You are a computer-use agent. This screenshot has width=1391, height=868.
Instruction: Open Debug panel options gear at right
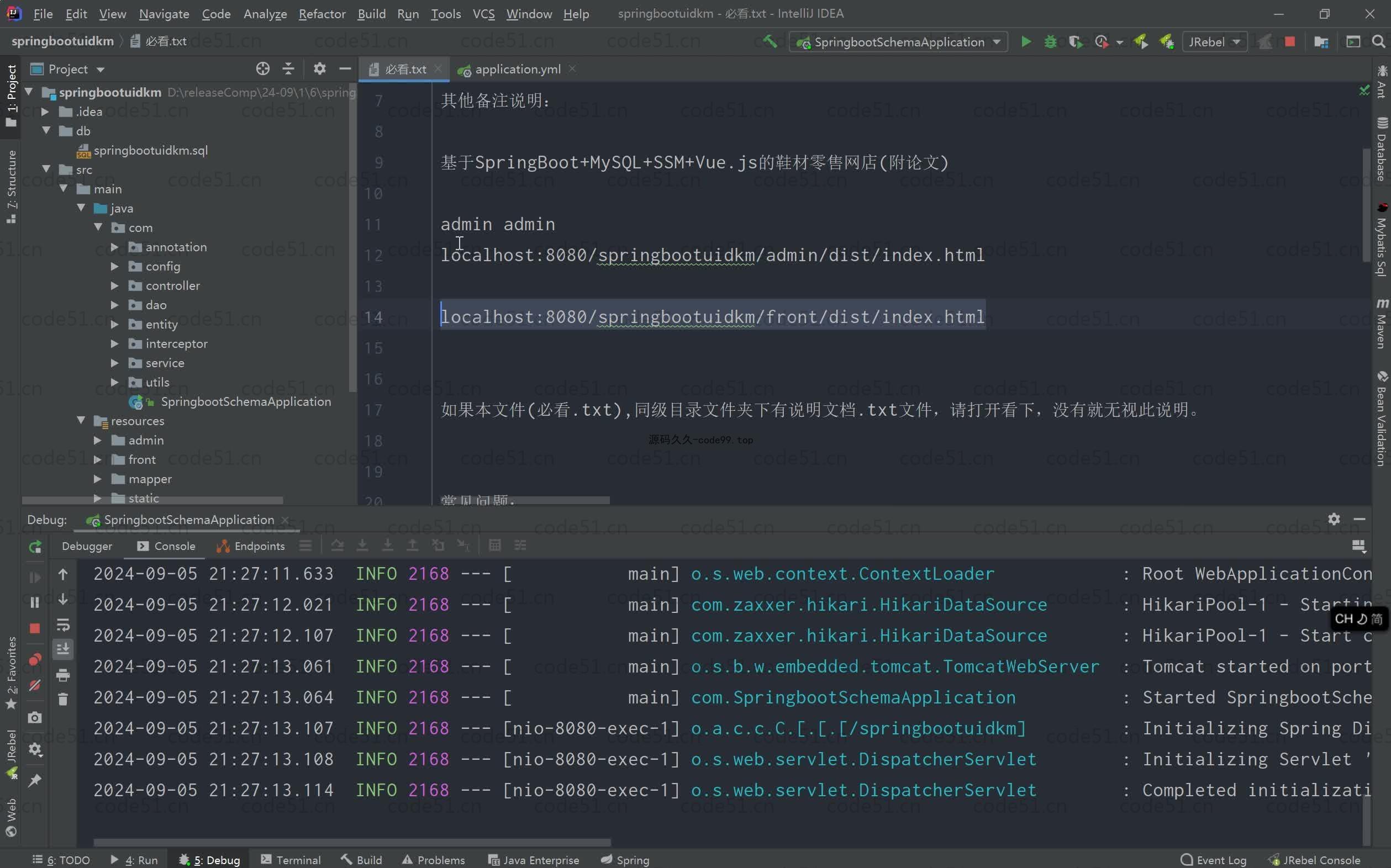(1334, 519)
